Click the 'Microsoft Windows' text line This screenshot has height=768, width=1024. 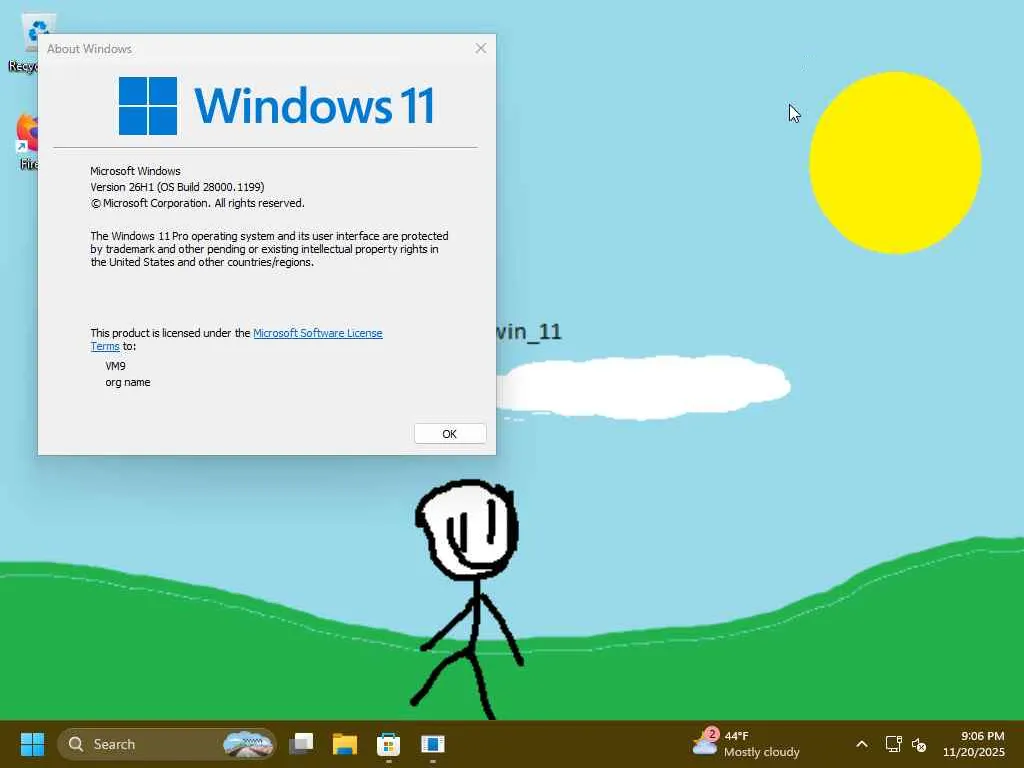[135, 171]
